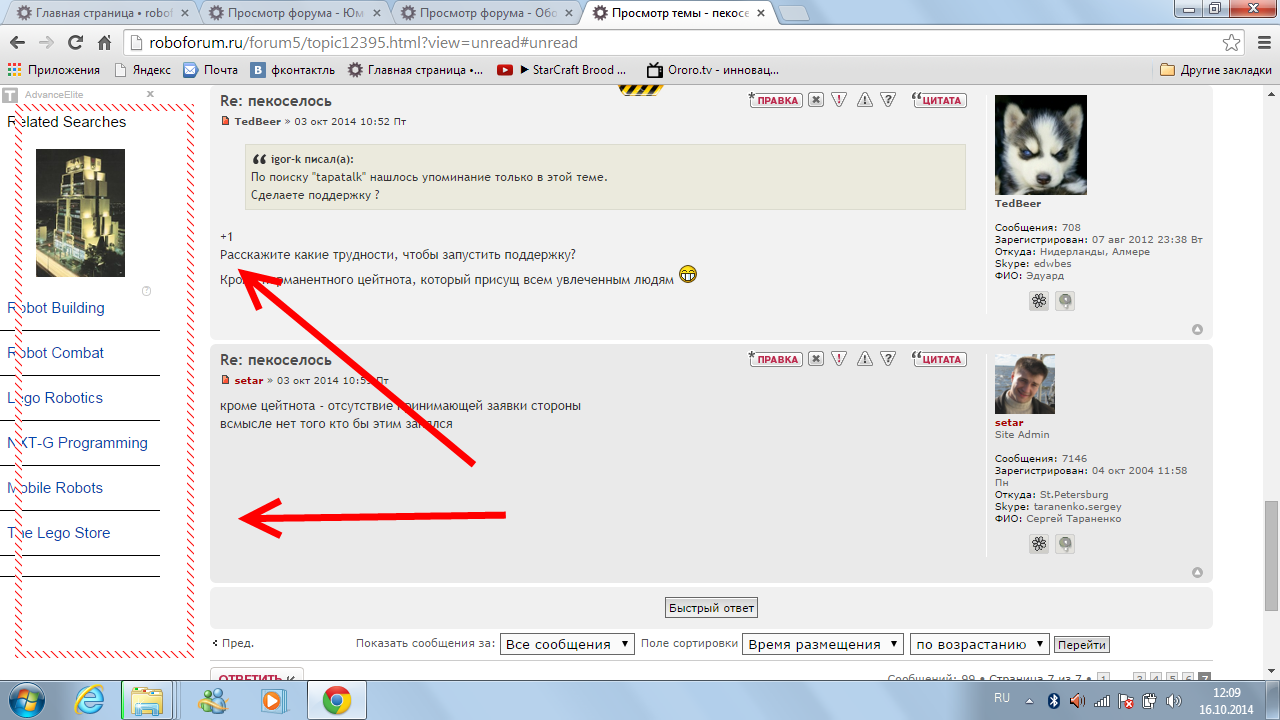Screen dimensions: 1280x720
Task: Reload the page in Chrome
Action: coord(75,43)
